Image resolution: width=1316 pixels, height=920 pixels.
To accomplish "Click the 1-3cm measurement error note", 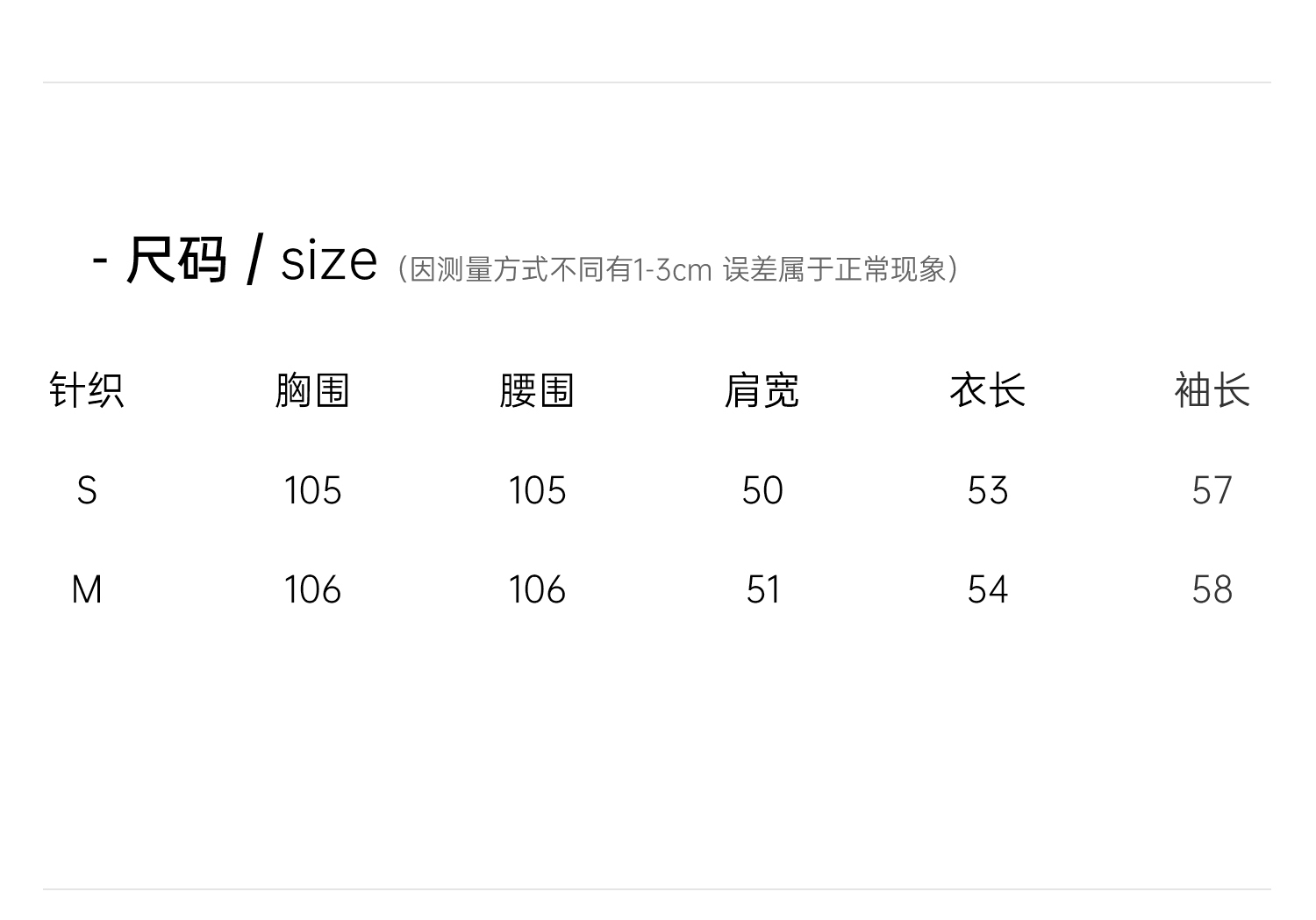I will (676, 269).
